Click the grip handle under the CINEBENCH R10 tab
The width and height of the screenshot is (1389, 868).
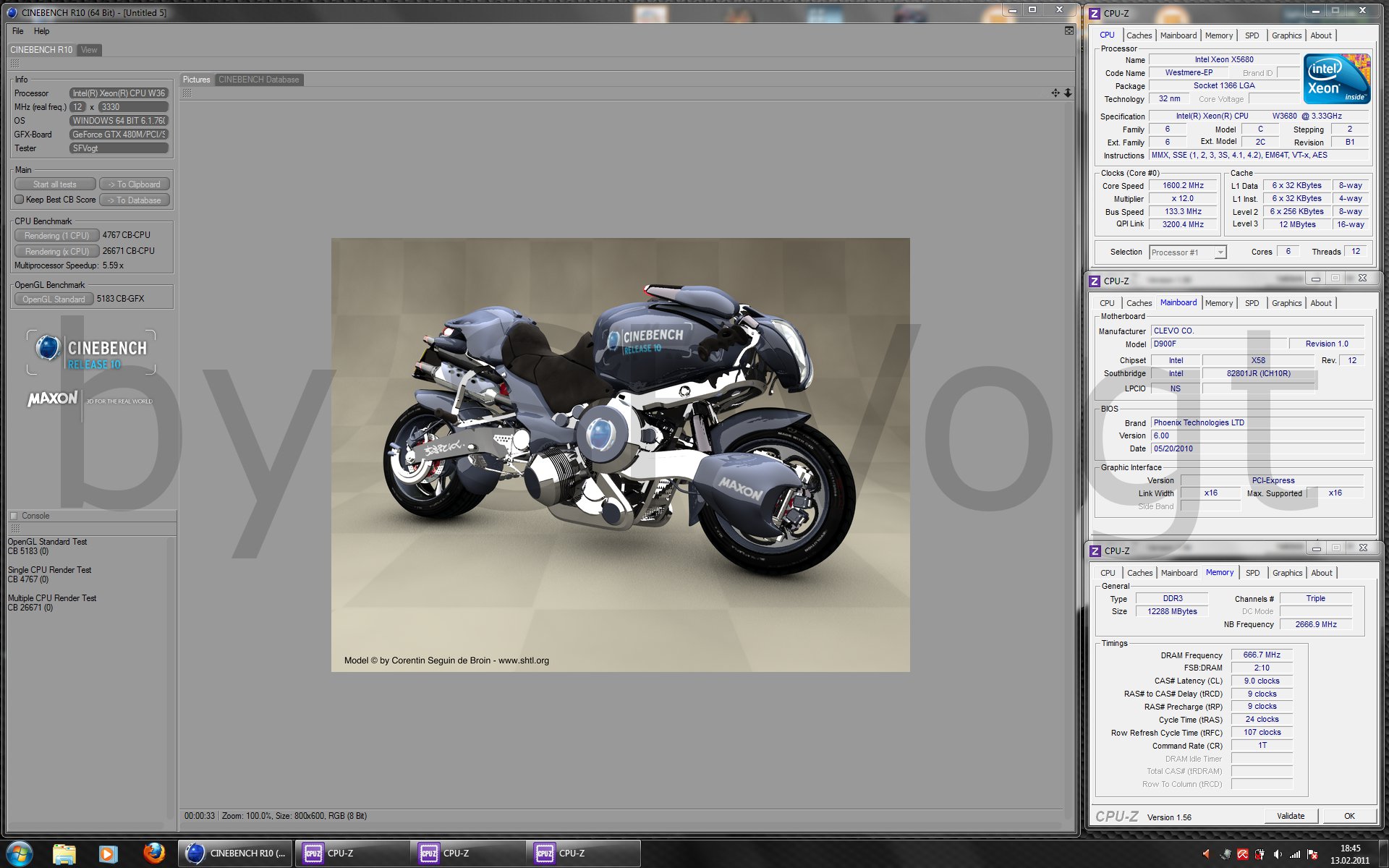[x=14, y=64]
